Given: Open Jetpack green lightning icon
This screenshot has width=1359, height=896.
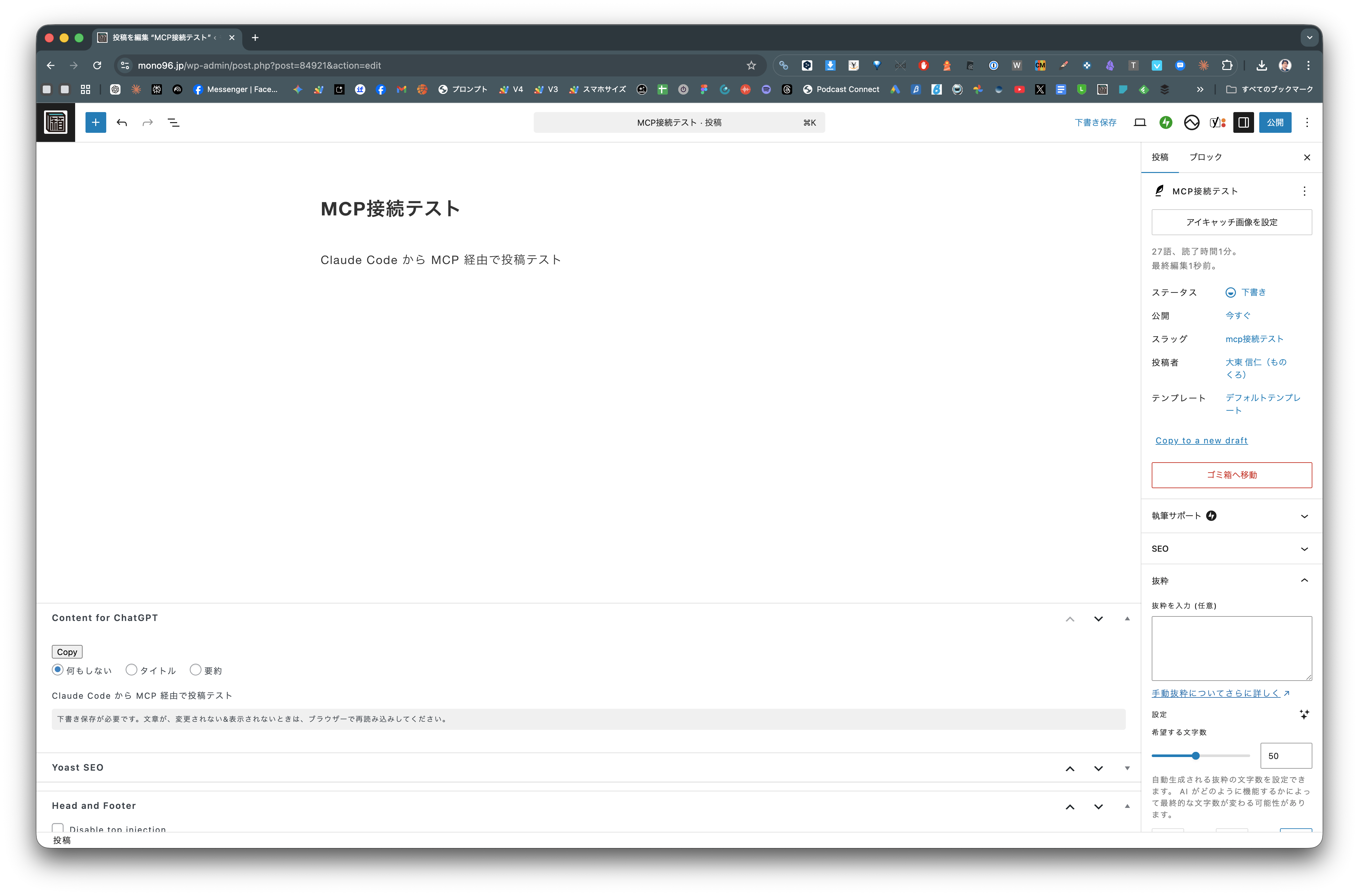Looking at the screenshot, I should coord(1165,122).
